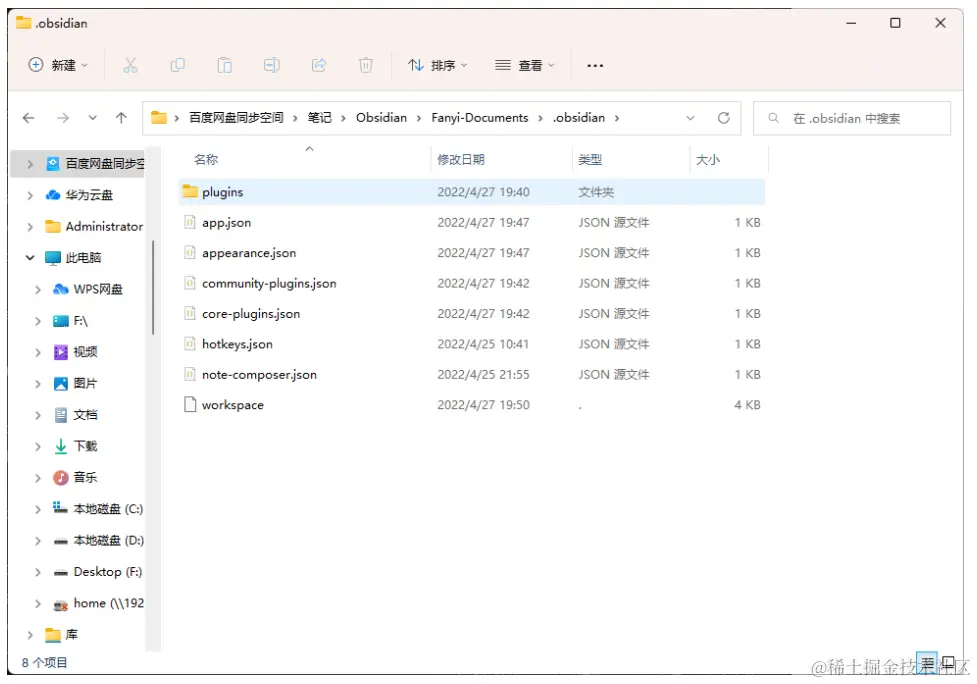Expand the 百度网盘同步空间 tree node
This screenshot has width=977, height=684.
29,164
